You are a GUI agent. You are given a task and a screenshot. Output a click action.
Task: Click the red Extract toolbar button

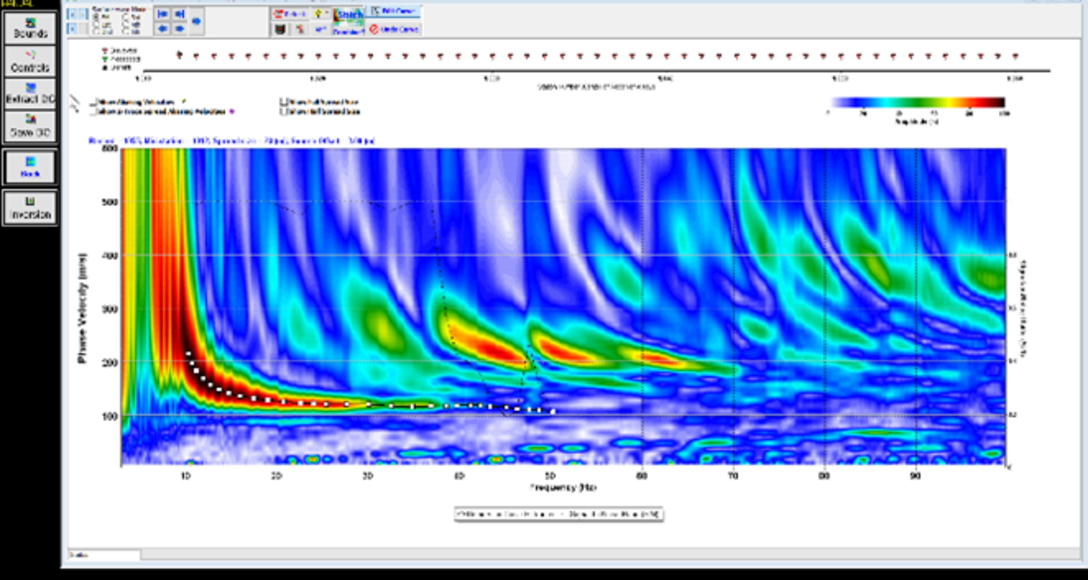coord(290,14)
